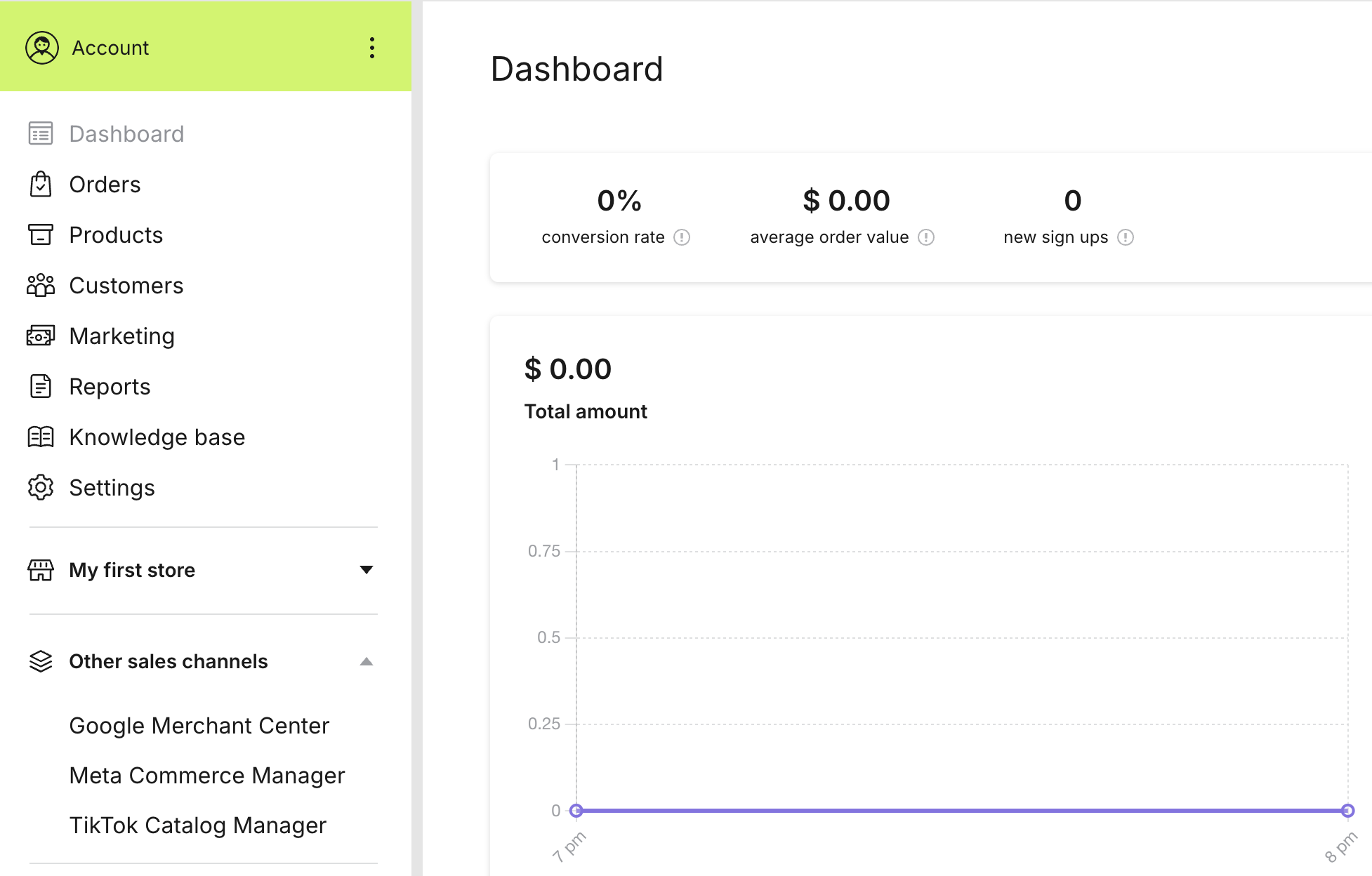The image size is (1372, 876).
Task: Open TikTok Catalog Manager channel
Action: click(x=198, y=825)
